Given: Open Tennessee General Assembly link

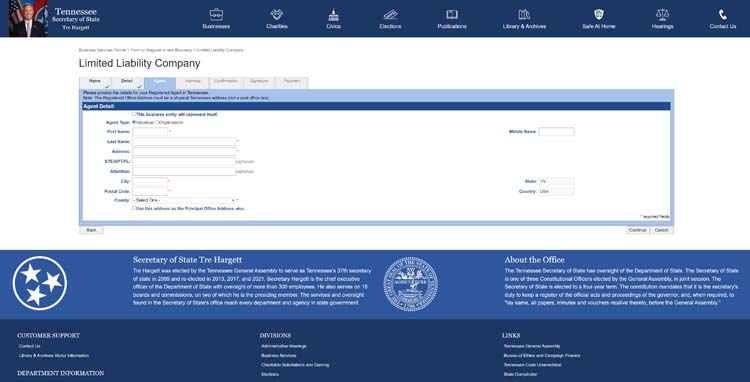Looking at the screenshot, I should tap(532, 346).
